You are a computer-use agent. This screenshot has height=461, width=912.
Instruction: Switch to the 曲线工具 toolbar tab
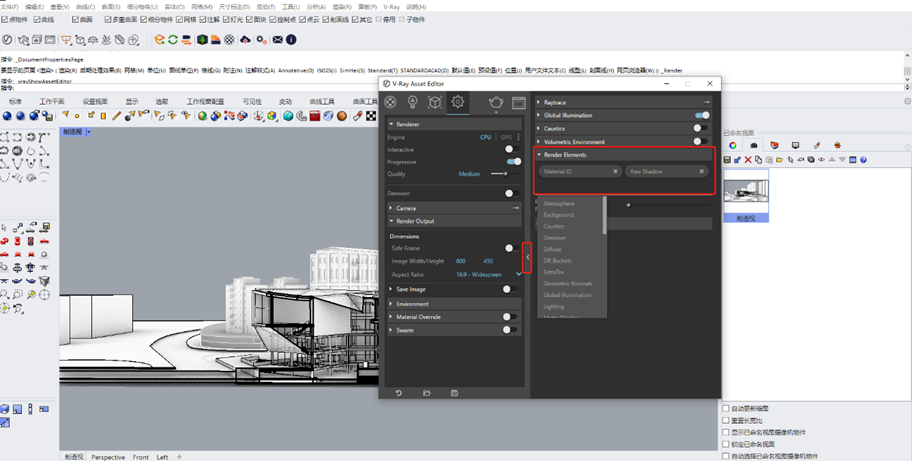point(322,101)
